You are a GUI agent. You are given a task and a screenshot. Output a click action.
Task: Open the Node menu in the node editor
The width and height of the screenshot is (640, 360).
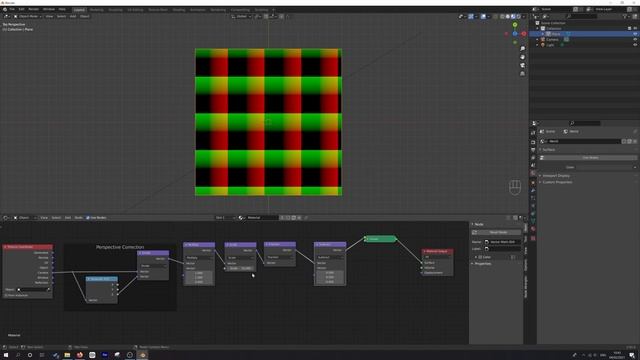coord(78,218)
